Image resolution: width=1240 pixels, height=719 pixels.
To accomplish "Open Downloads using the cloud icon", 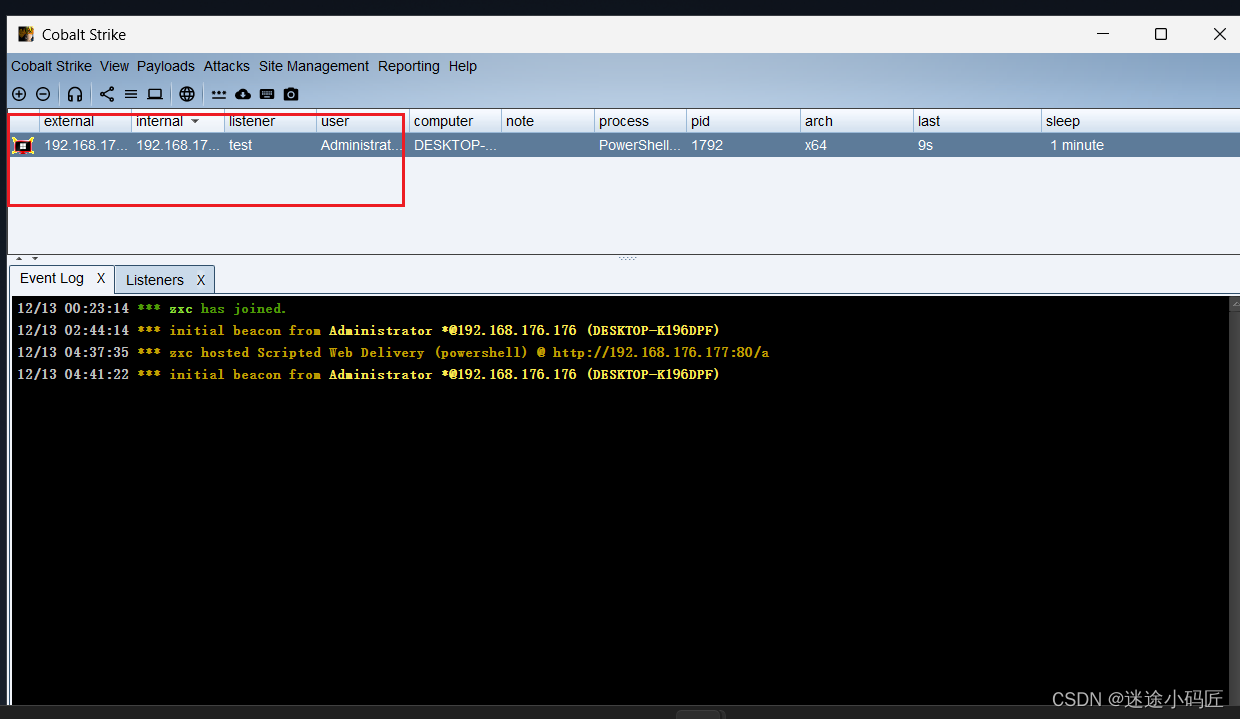I will tap(243, 93).
